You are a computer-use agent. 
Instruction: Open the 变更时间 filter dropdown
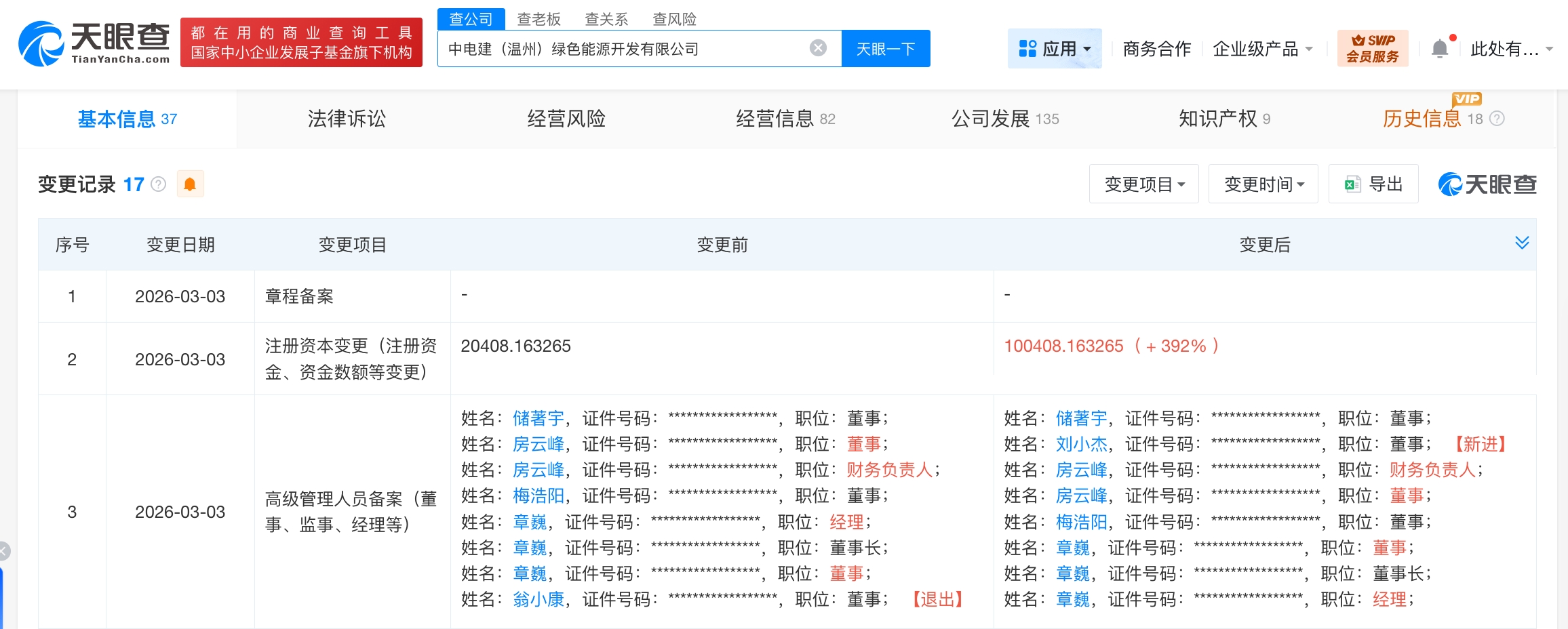[x=1263, y=184]
